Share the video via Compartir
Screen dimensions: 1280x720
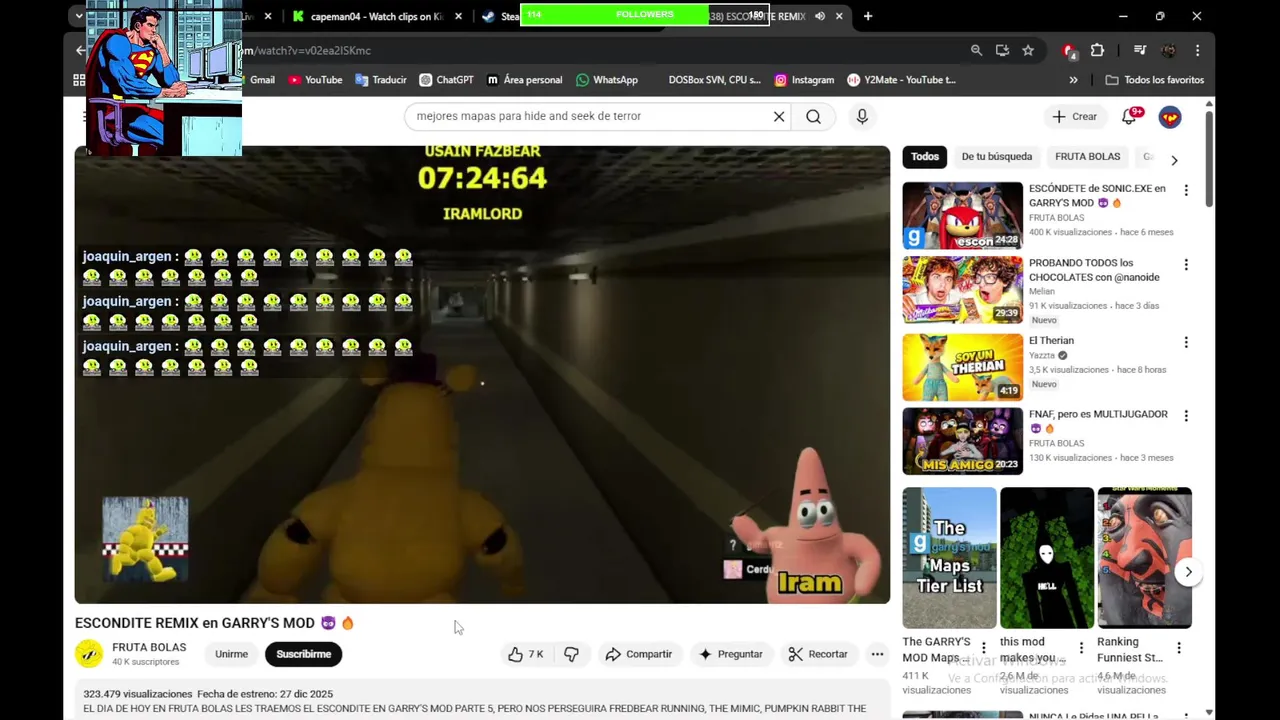point(638,654)
